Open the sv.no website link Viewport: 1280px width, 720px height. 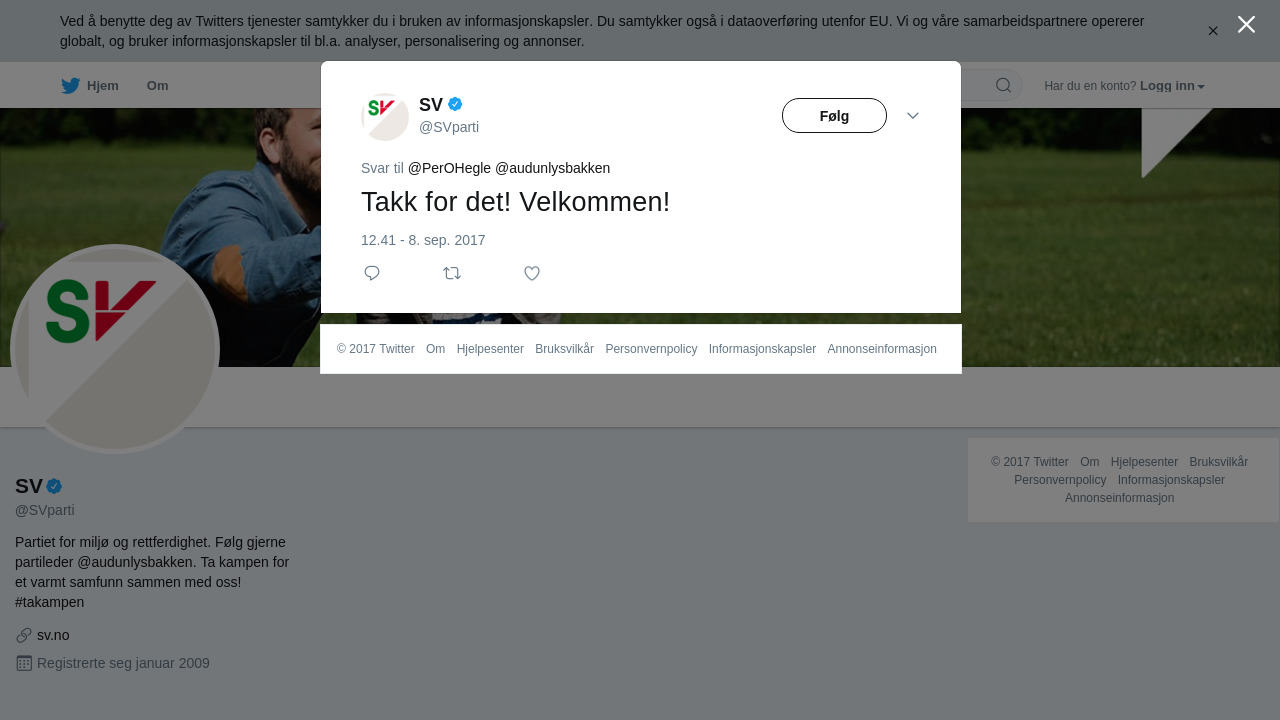(x=53, y=635)
